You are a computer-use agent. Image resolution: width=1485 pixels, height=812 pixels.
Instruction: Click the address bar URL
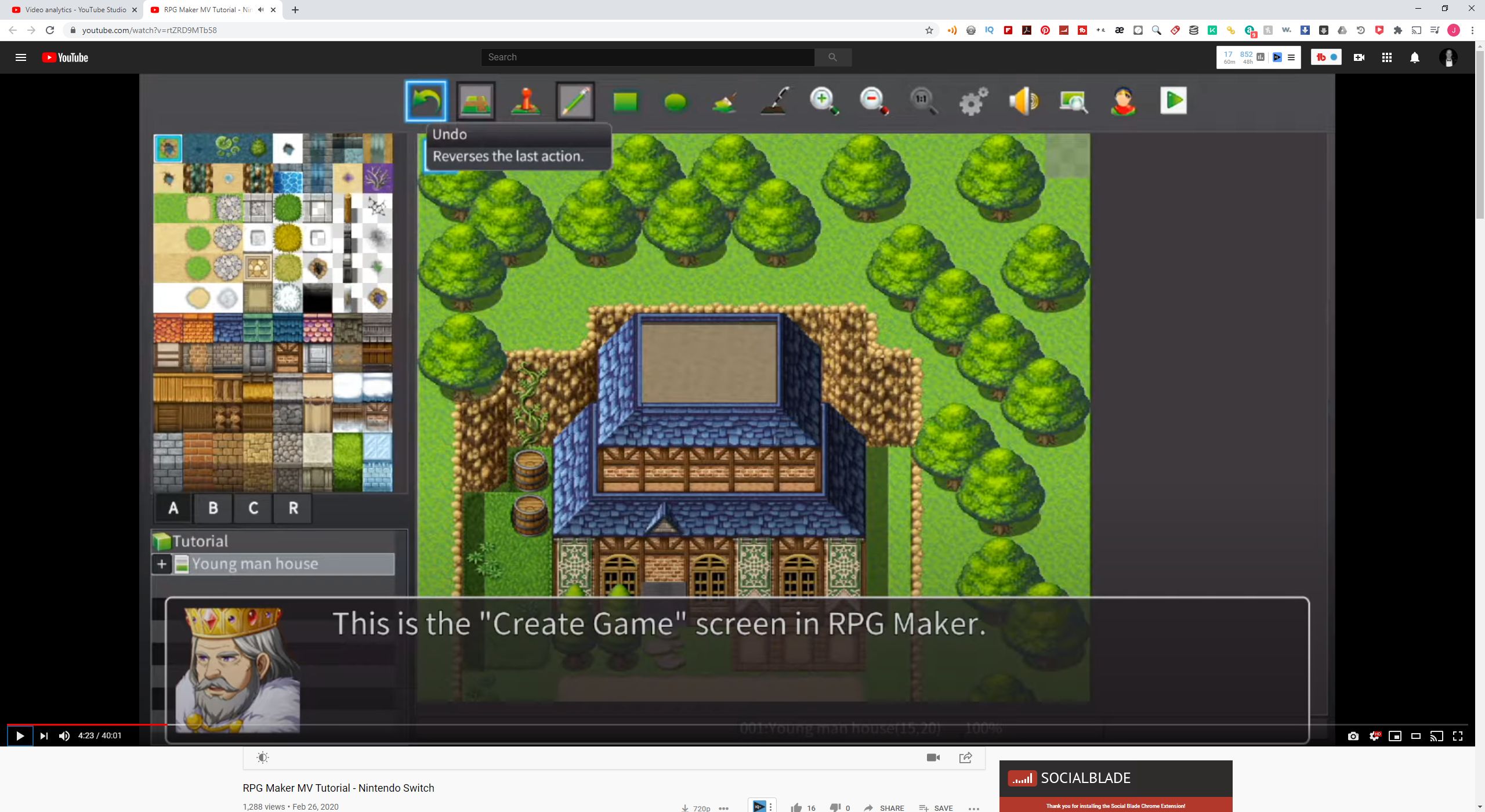tap(150, 30)
